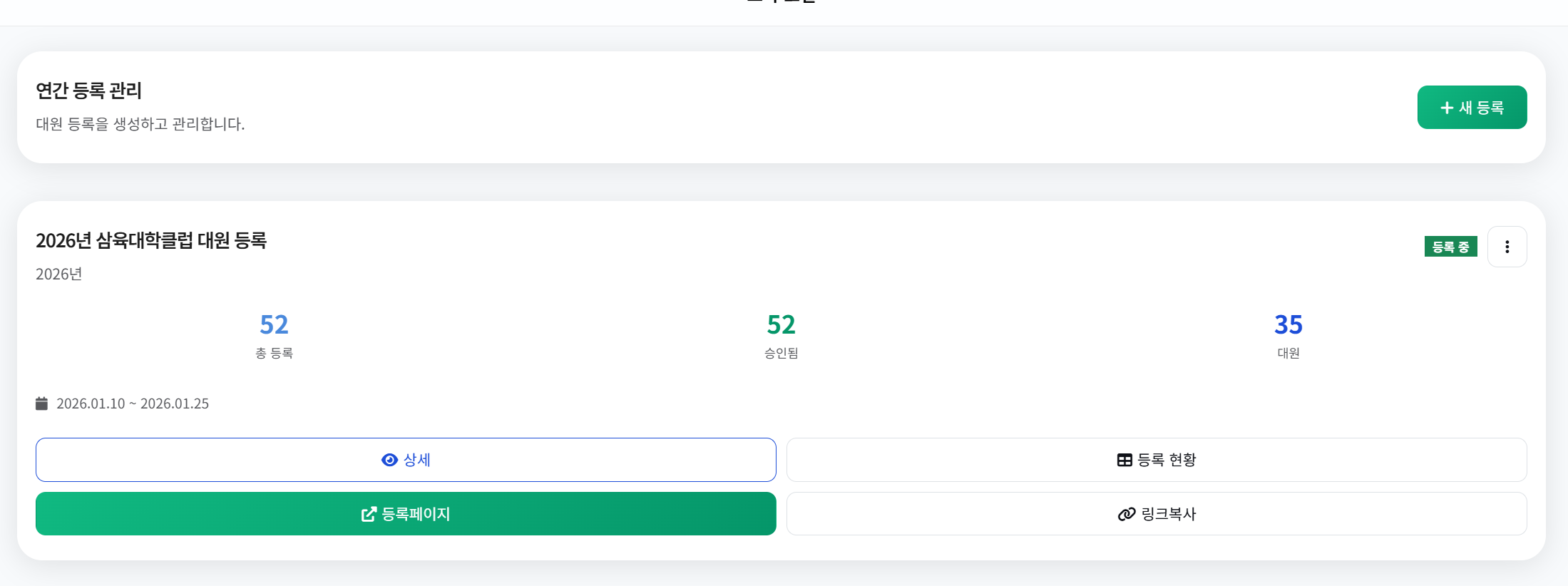Image resolution: width=1568 pixels, height=586 pixels.
Task: Click the external-link icon in 등록페이지 button
Action: click(368, 513)
